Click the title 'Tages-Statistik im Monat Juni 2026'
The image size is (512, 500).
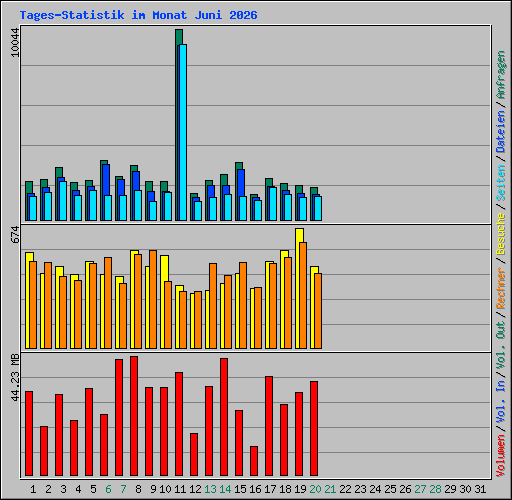pyautogui.click(x=138, y=15)
